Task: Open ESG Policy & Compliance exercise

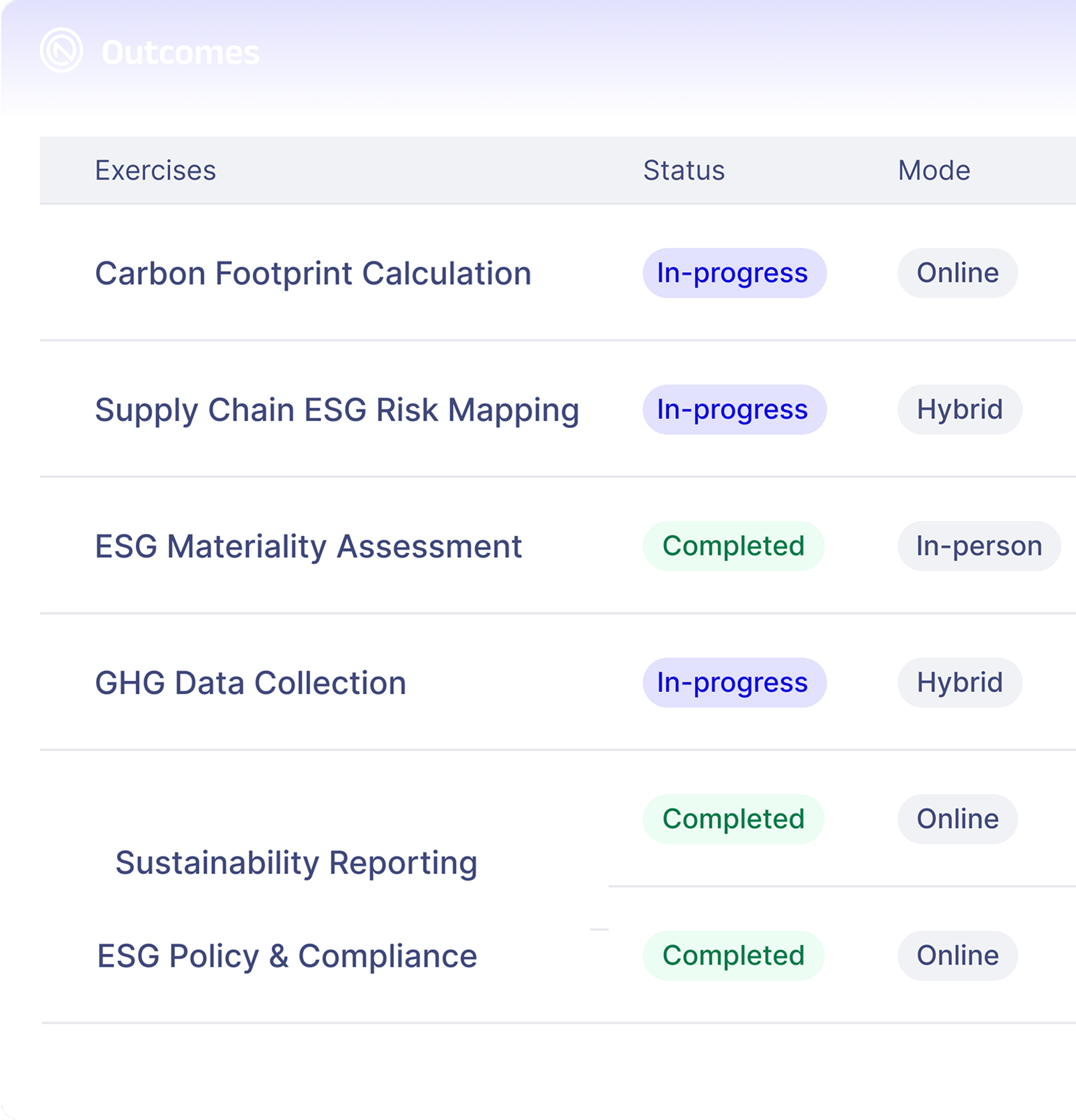Action: click(287, 956)
